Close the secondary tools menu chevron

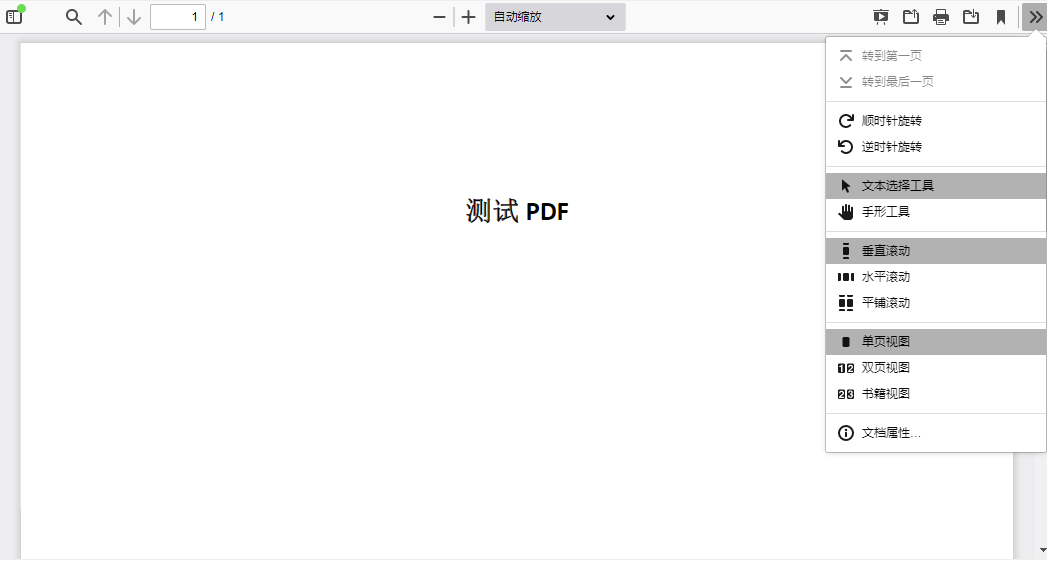(x=1034, y=17)
